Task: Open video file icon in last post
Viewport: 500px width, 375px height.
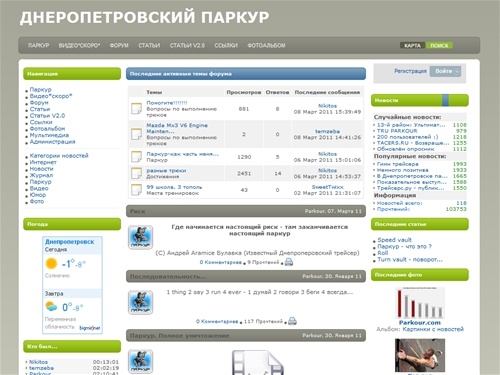Action: click(x=258, y=363)
